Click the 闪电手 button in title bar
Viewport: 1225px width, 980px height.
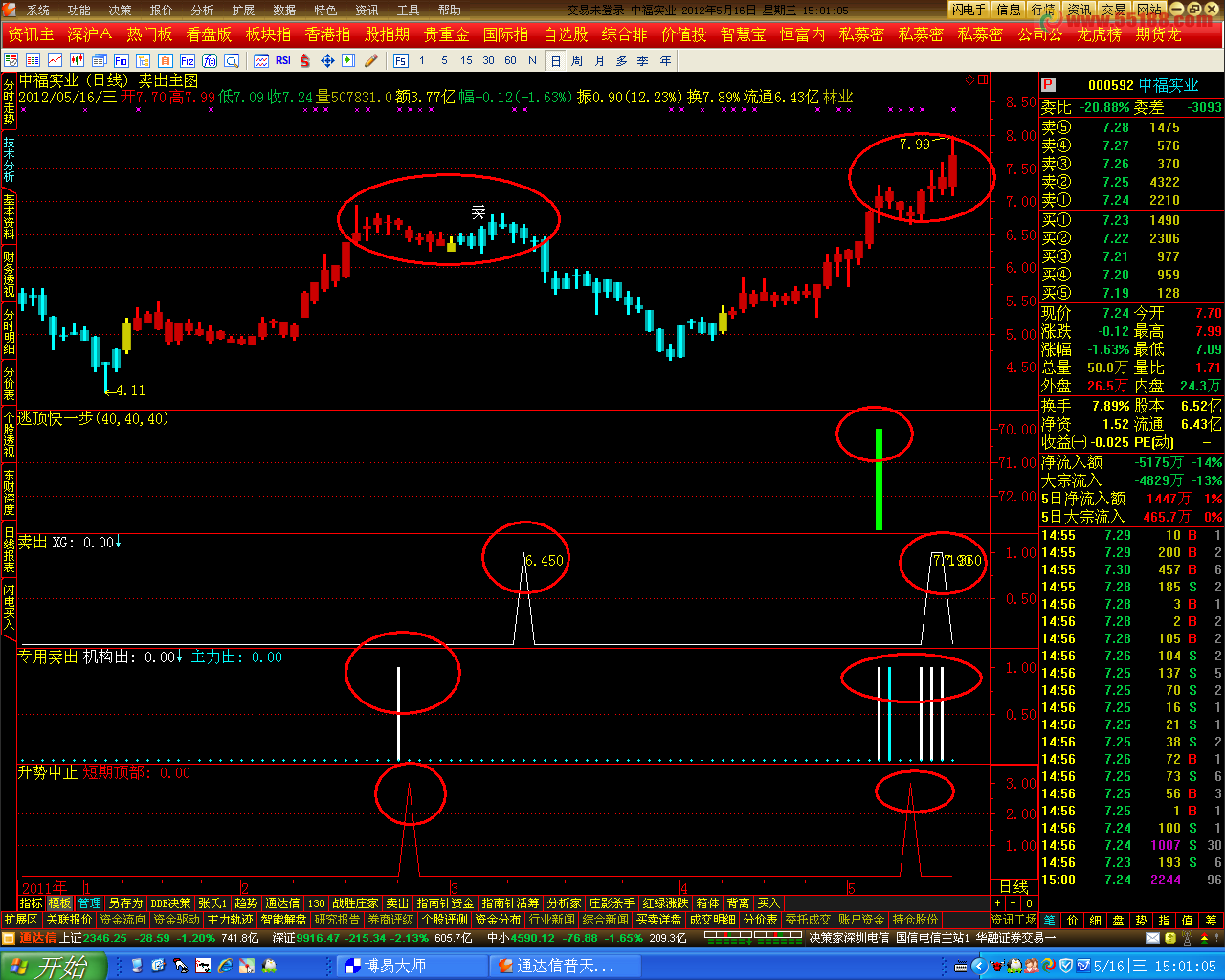click(969, 10)
